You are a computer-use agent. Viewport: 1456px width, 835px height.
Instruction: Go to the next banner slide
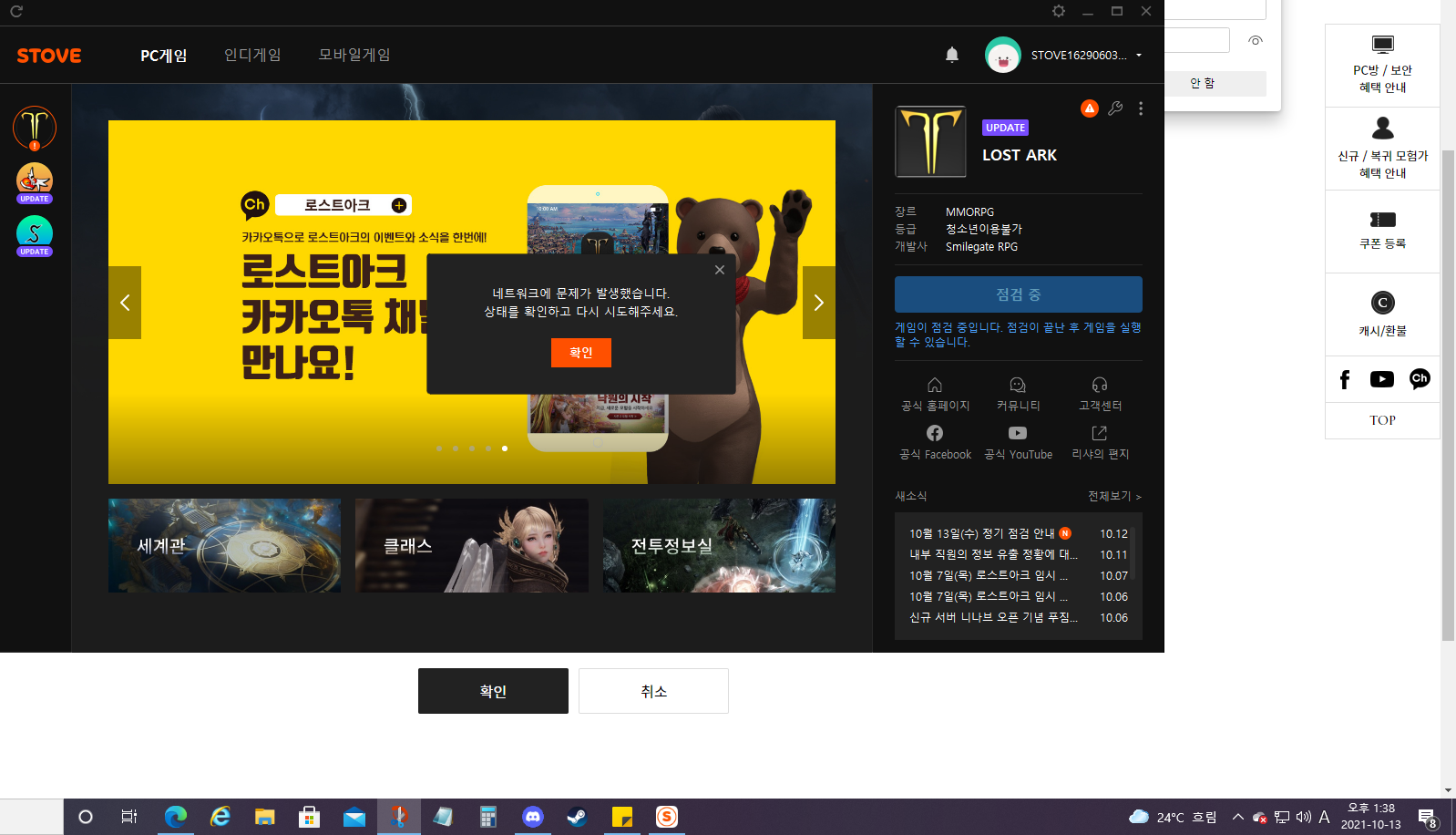click(818, 303)
